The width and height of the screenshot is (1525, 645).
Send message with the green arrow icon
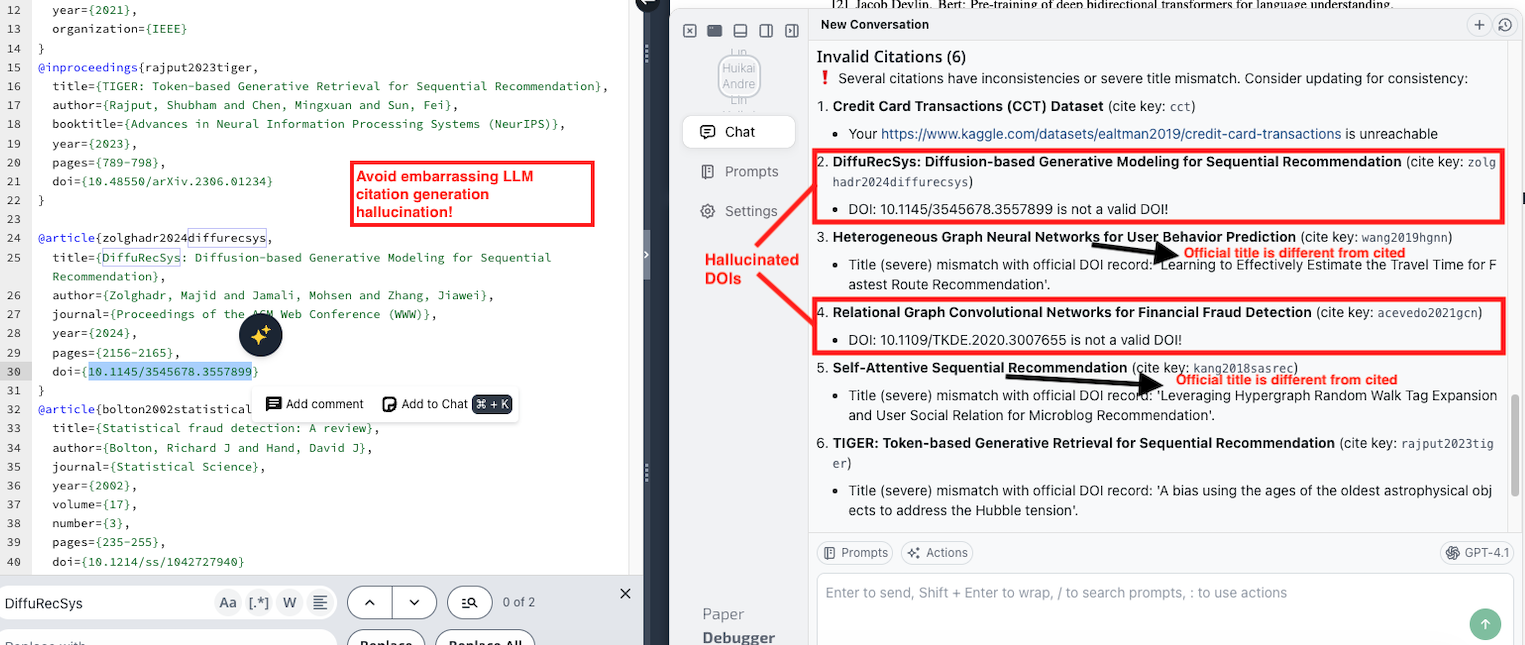click(x=1485, y=624)
